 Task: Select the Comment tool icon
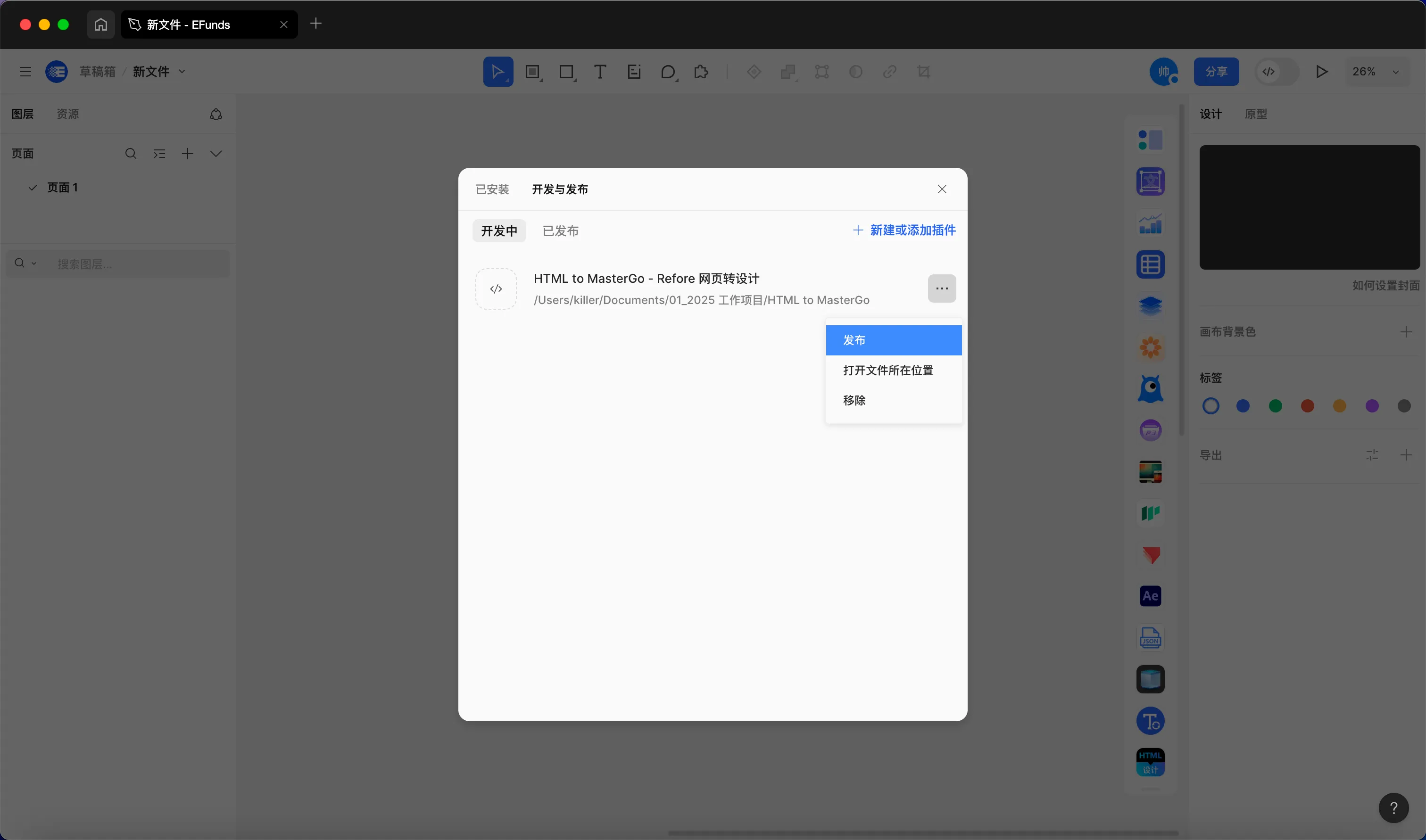coord(668,72)
